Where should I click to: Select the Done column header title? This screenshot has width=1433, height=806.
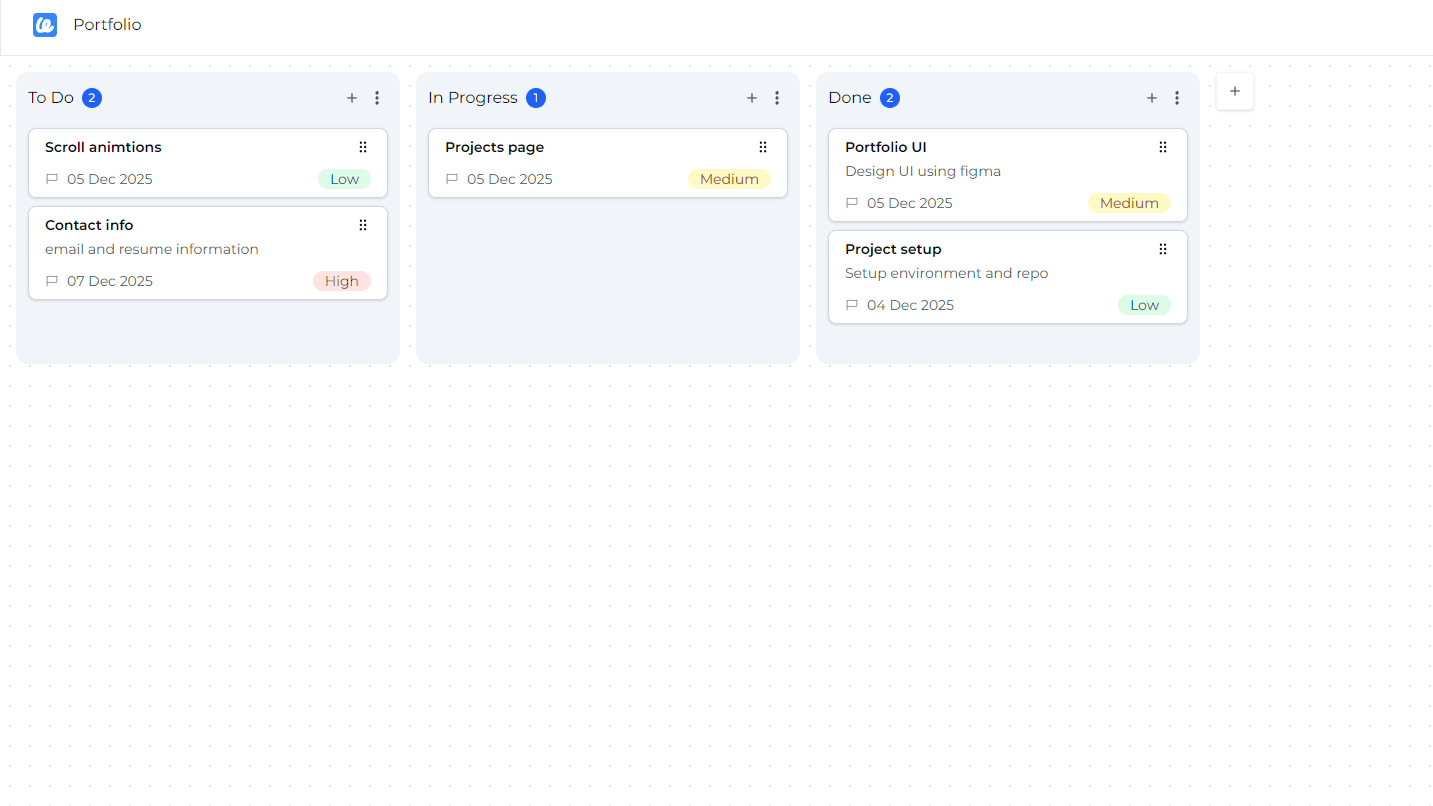pyautogui.click(x=850, y=98)
